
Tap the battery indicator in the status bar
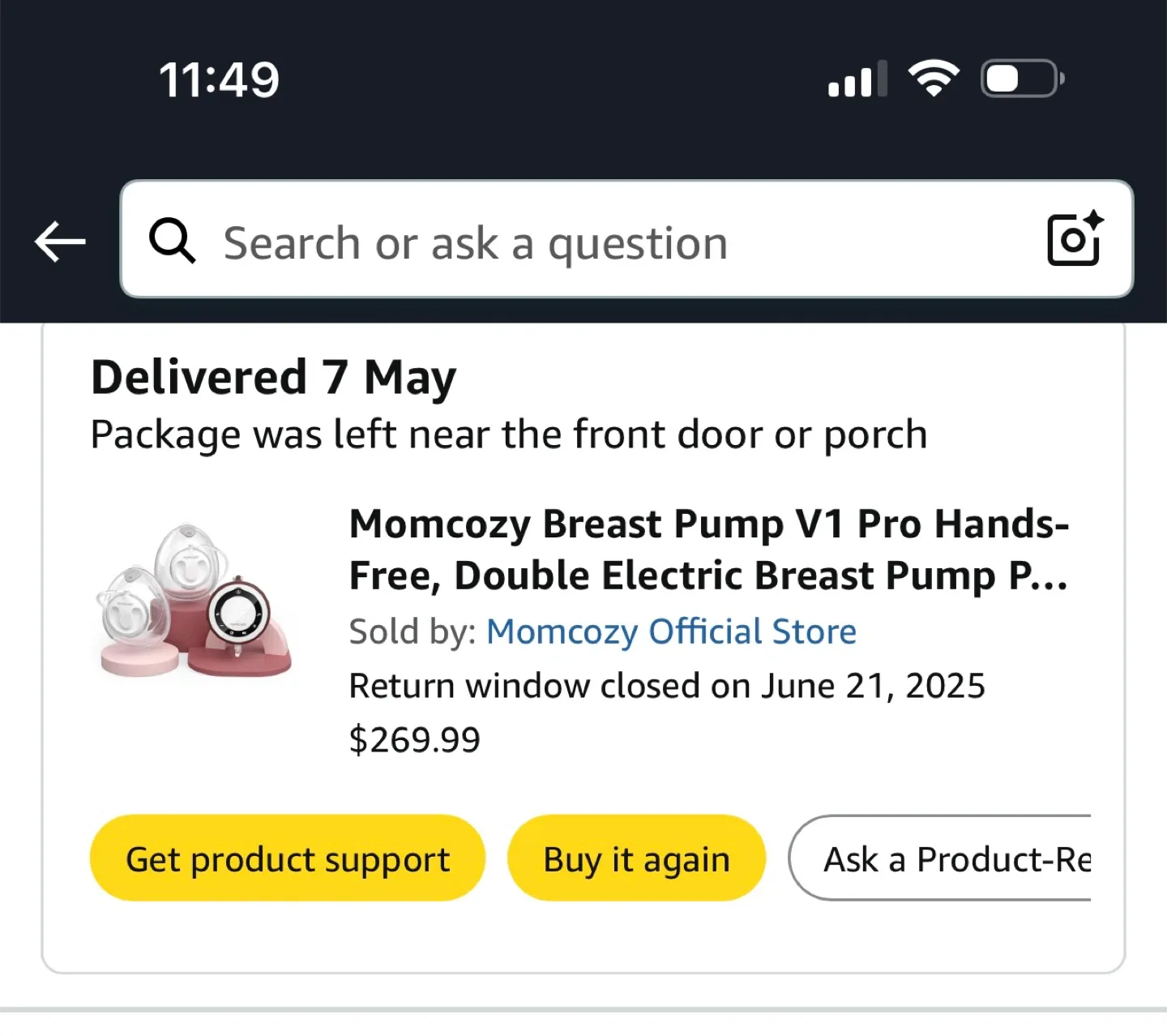point(1020,77)
